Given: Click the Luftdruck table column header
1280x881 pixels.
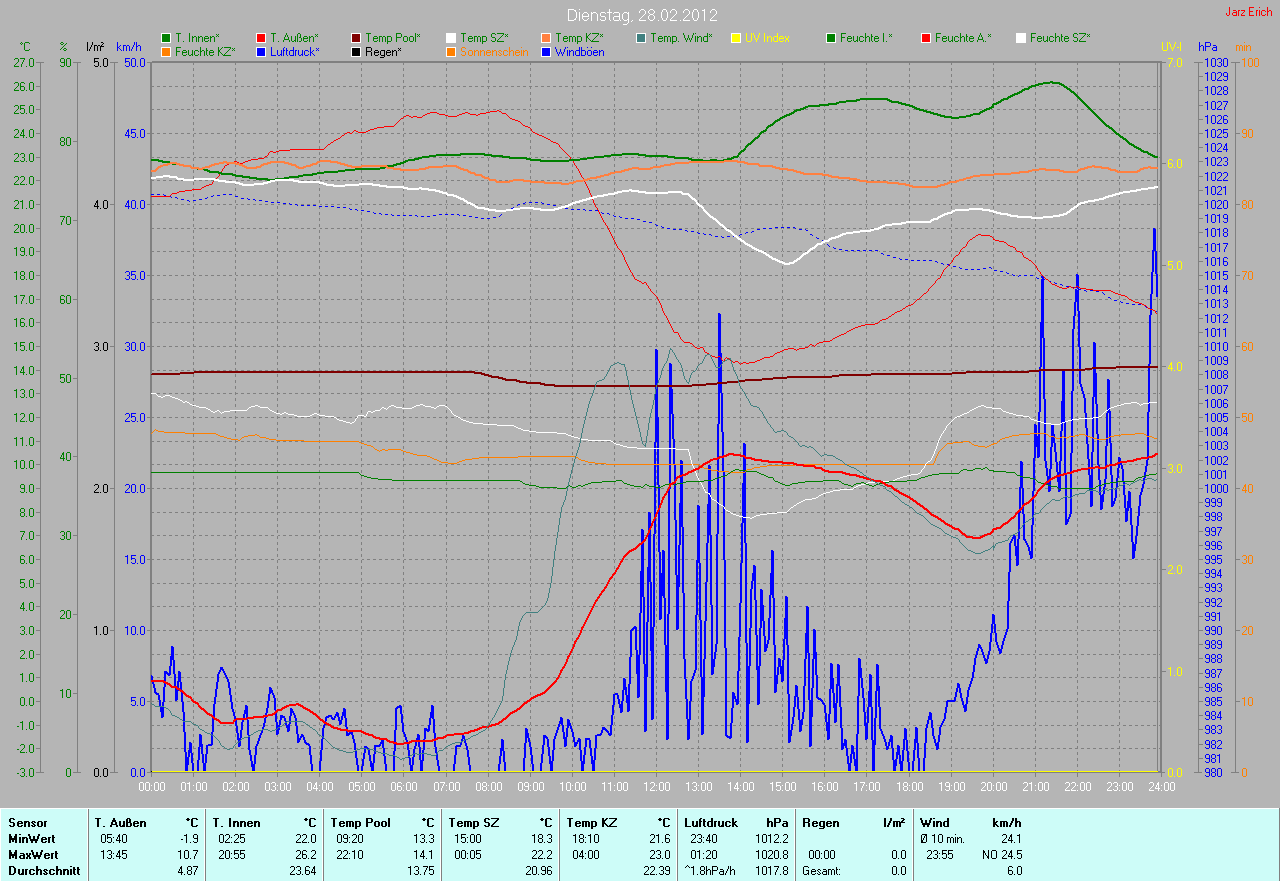Looking at the screenshot, I should point(711,823).
